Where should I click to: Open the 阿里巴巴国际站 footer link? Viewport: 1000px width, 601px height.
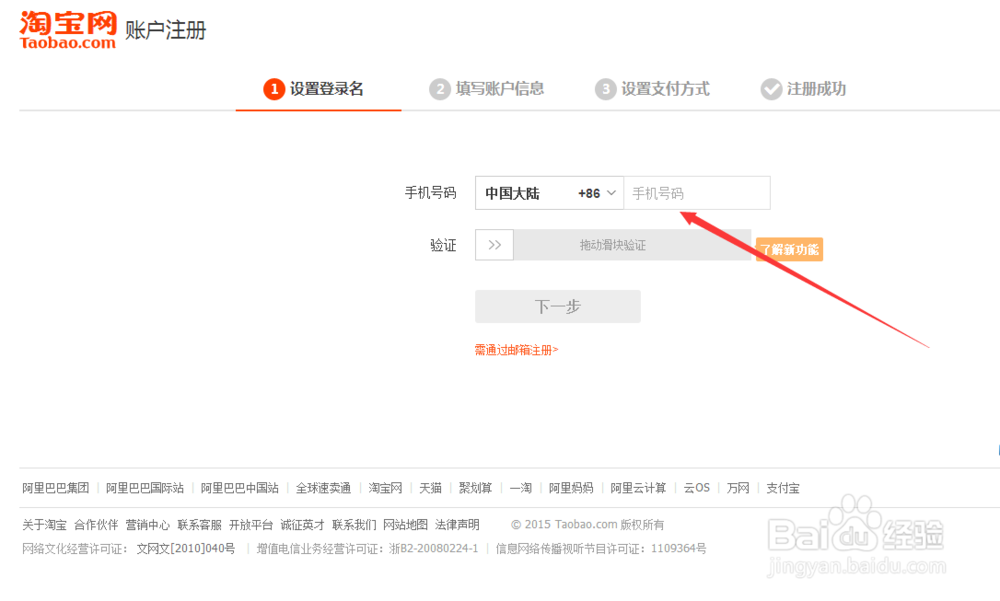coord(145,488)
